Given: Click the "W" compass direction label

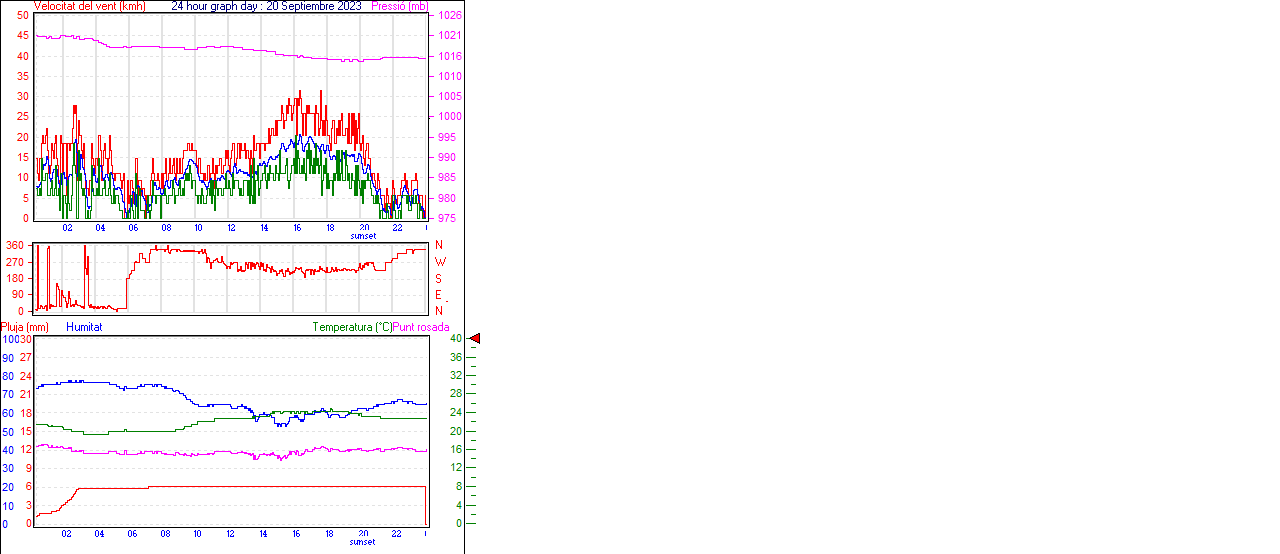Looking at the screenshot, I should [x=439, y=262].
